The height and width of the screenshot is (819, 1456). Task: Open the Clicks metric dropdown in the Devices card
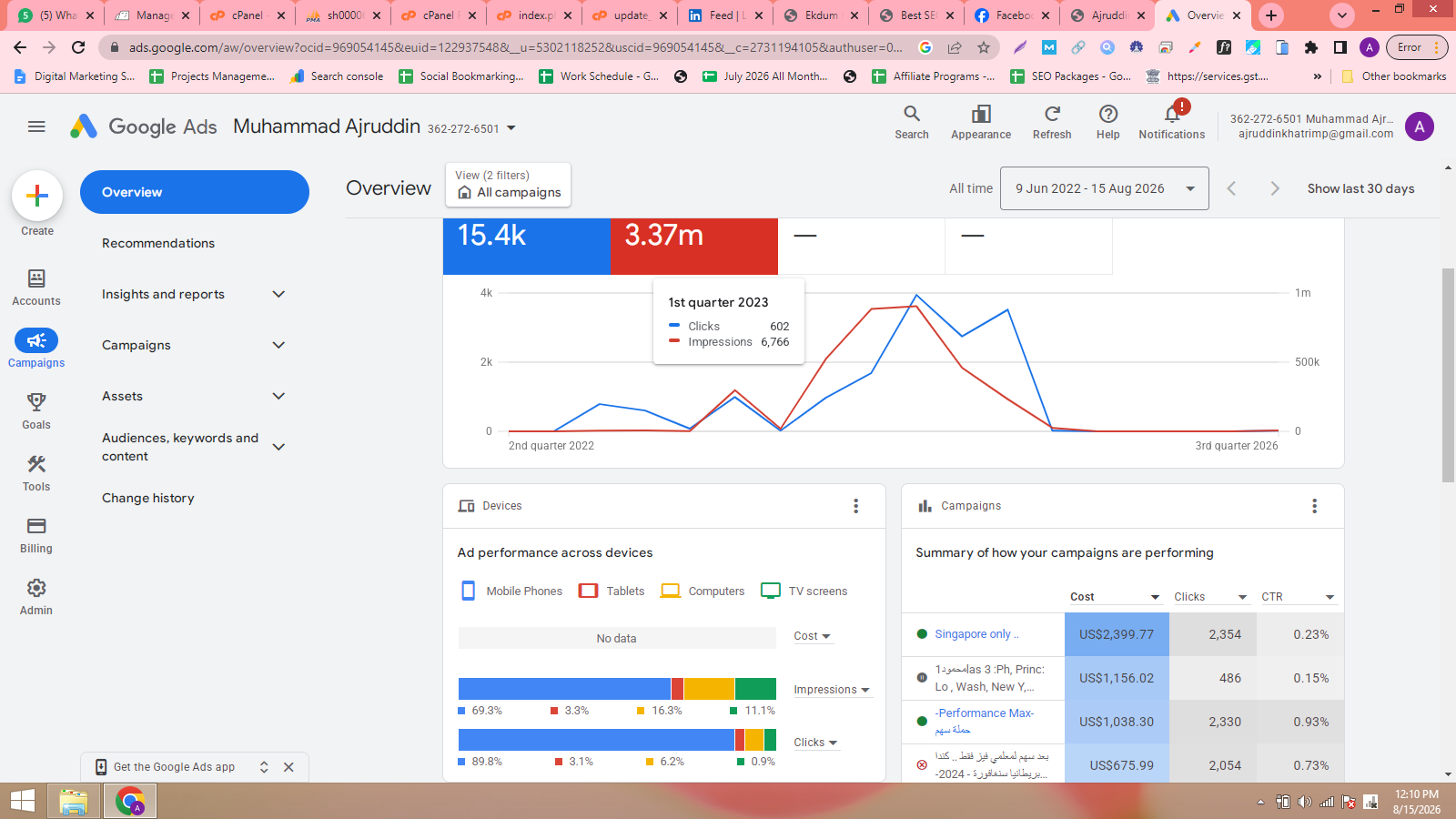[x=815, y=743]
